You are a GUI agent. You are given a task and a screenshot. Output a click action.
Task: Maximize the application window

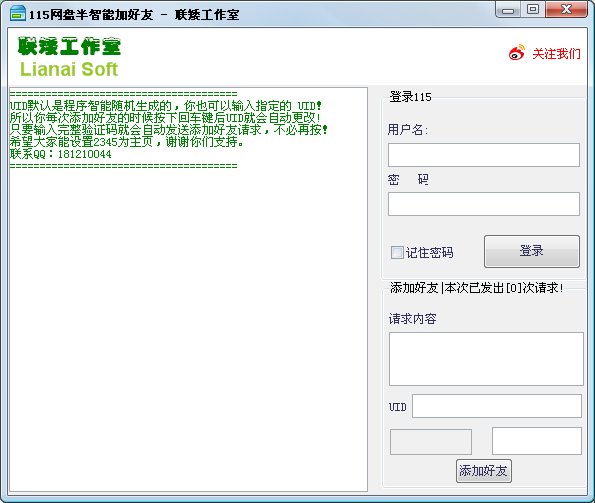[x=533, y=9]
